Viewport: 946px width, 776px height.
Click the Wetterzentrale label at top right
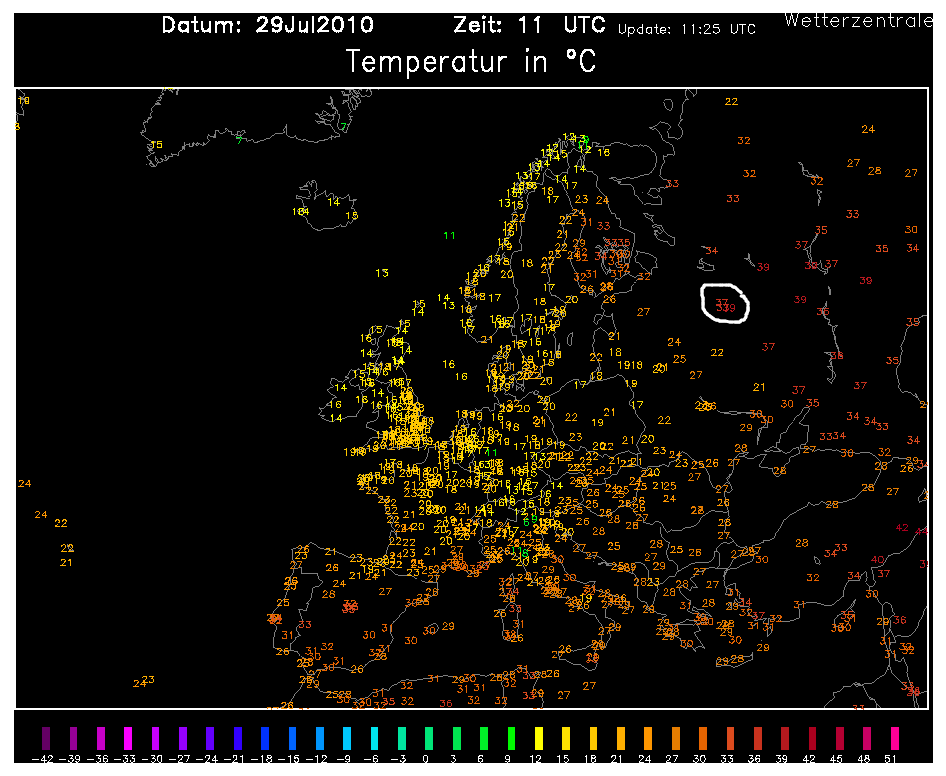tap(858, 21)
